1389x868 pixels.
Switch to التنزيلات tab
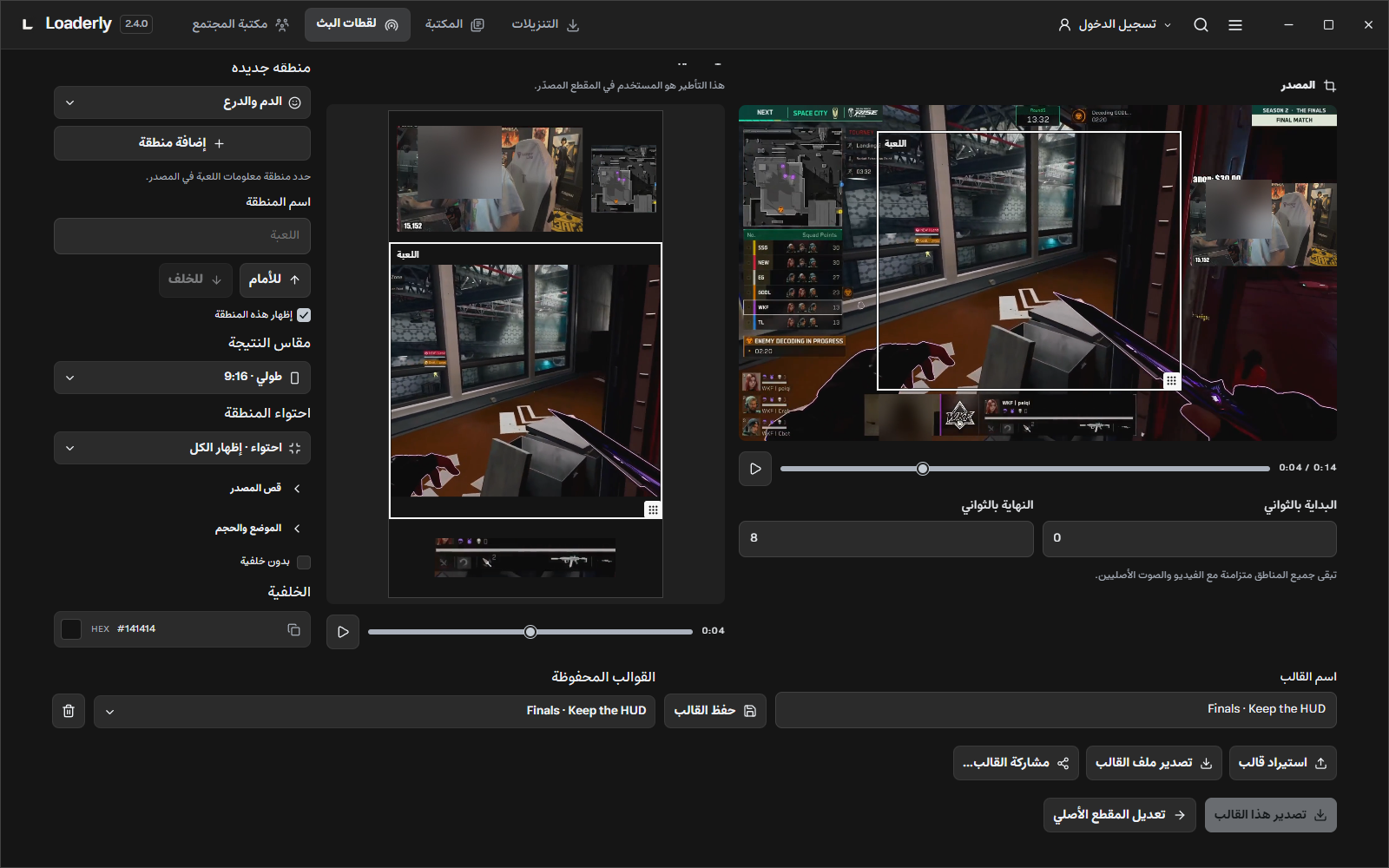pos(545,24)
